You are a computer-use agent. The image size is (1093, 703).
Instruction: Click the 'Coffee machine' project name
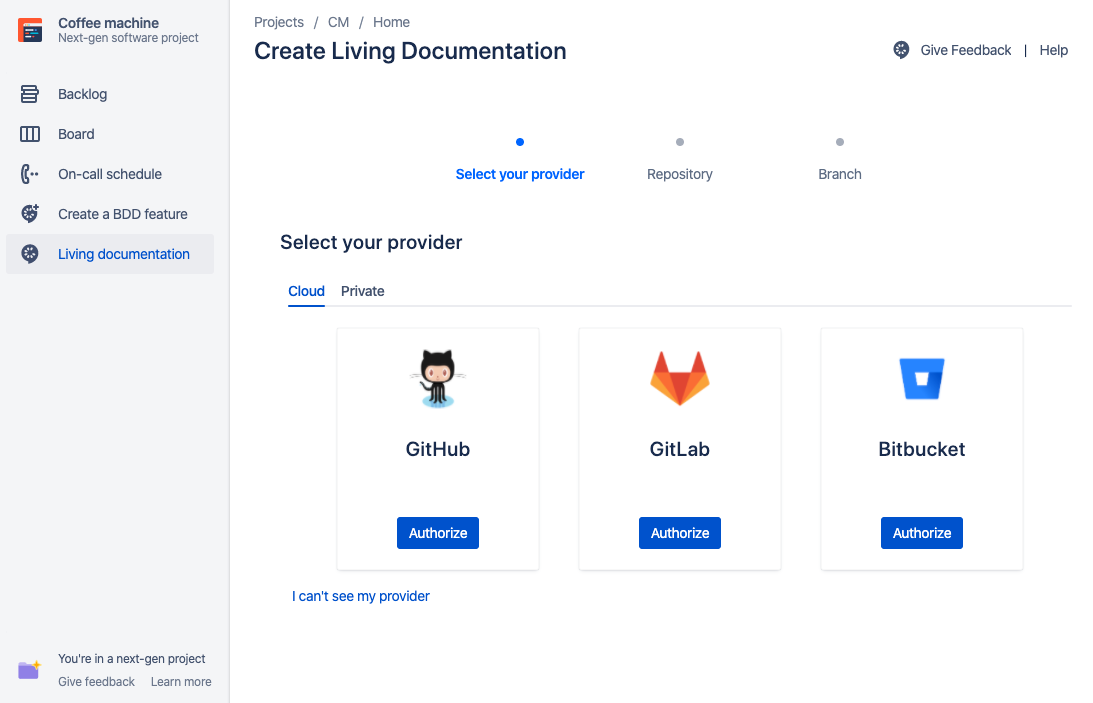108,23
